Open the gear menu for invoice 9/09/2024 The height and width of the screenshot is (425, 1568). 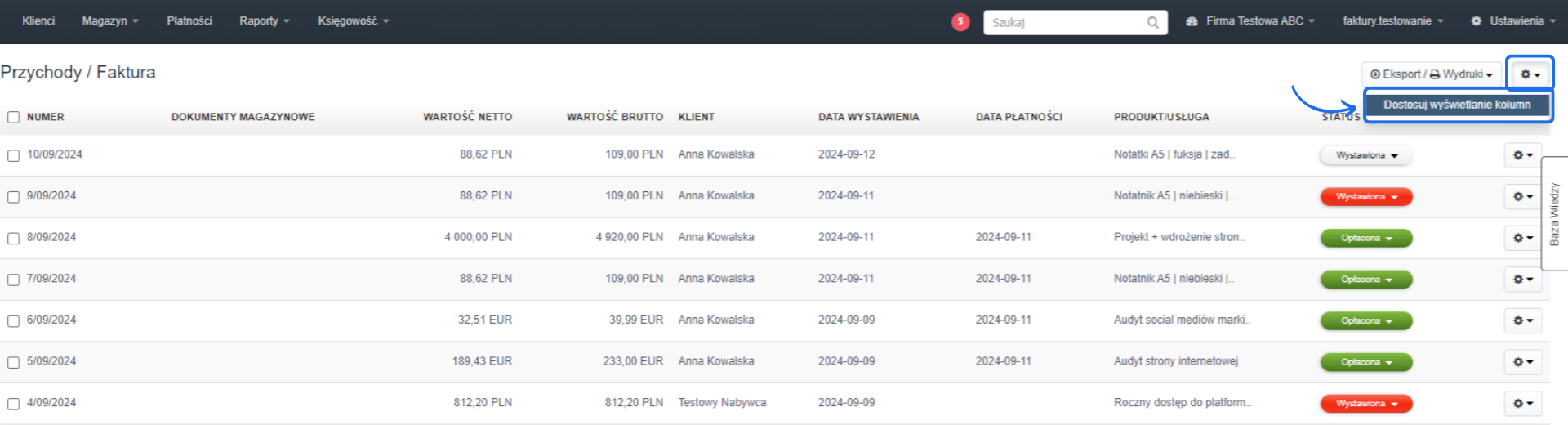(x=1522, y=197)
